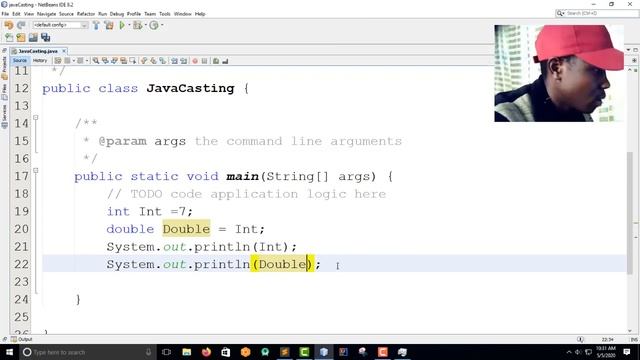
Task: Open Sublime Text from the taskbar
Action: 284,352
